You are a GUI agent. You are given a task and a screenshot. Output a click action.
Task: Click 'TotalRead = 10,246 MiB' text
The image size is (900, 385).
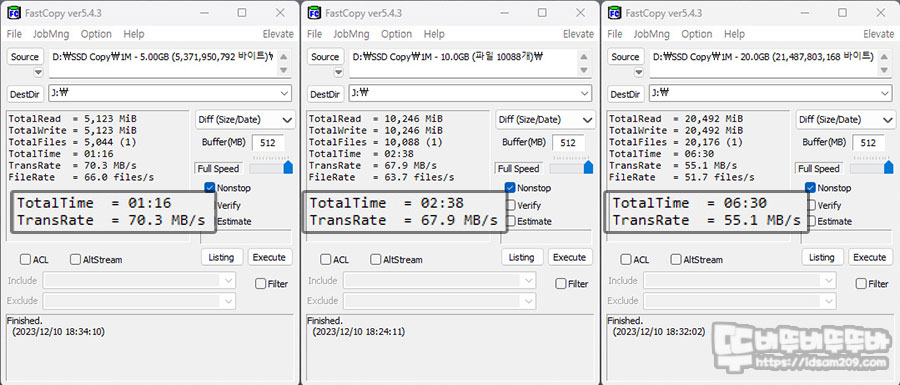[376, 118]
